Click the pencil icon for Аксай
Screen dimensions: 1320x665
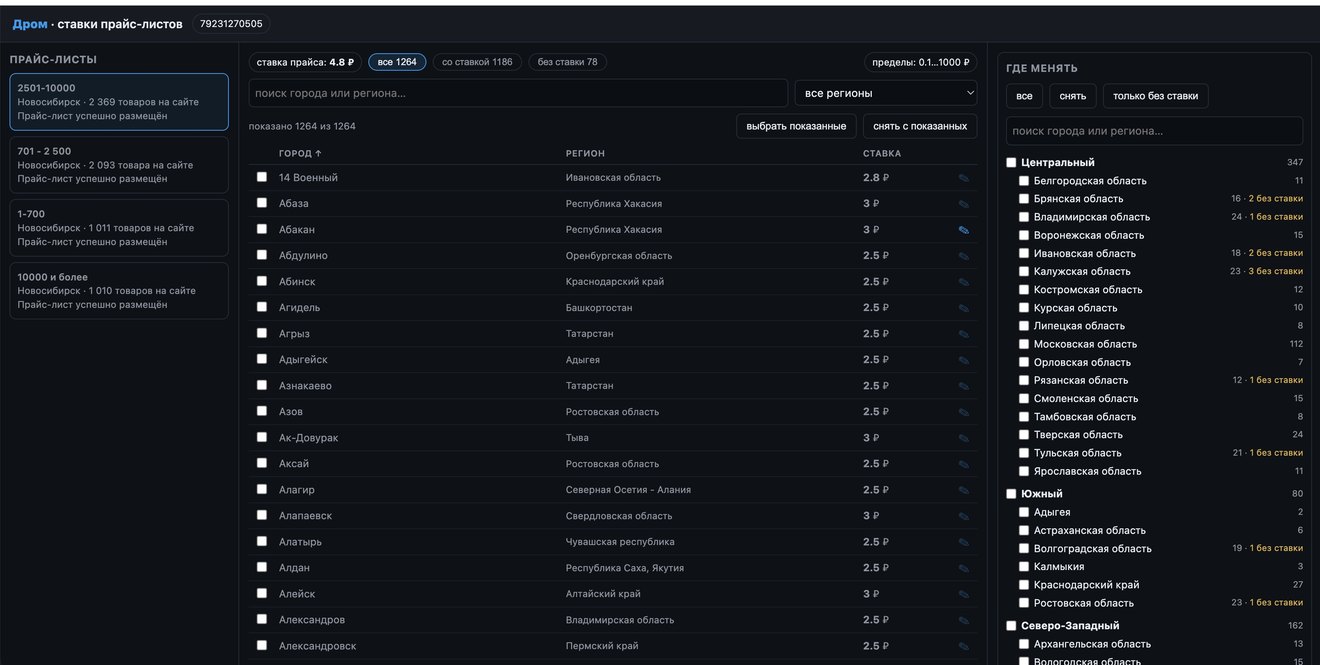pos(964,464)
